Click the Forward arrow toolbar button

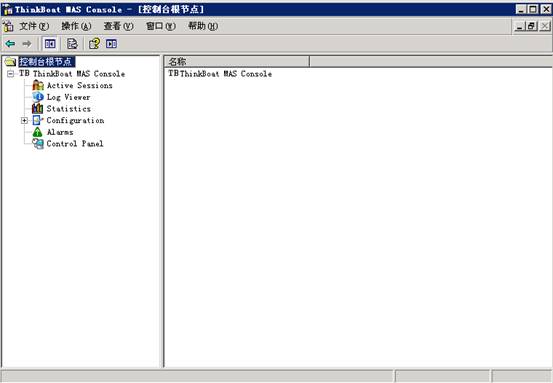pyautogui.click(x=27, y=44)
